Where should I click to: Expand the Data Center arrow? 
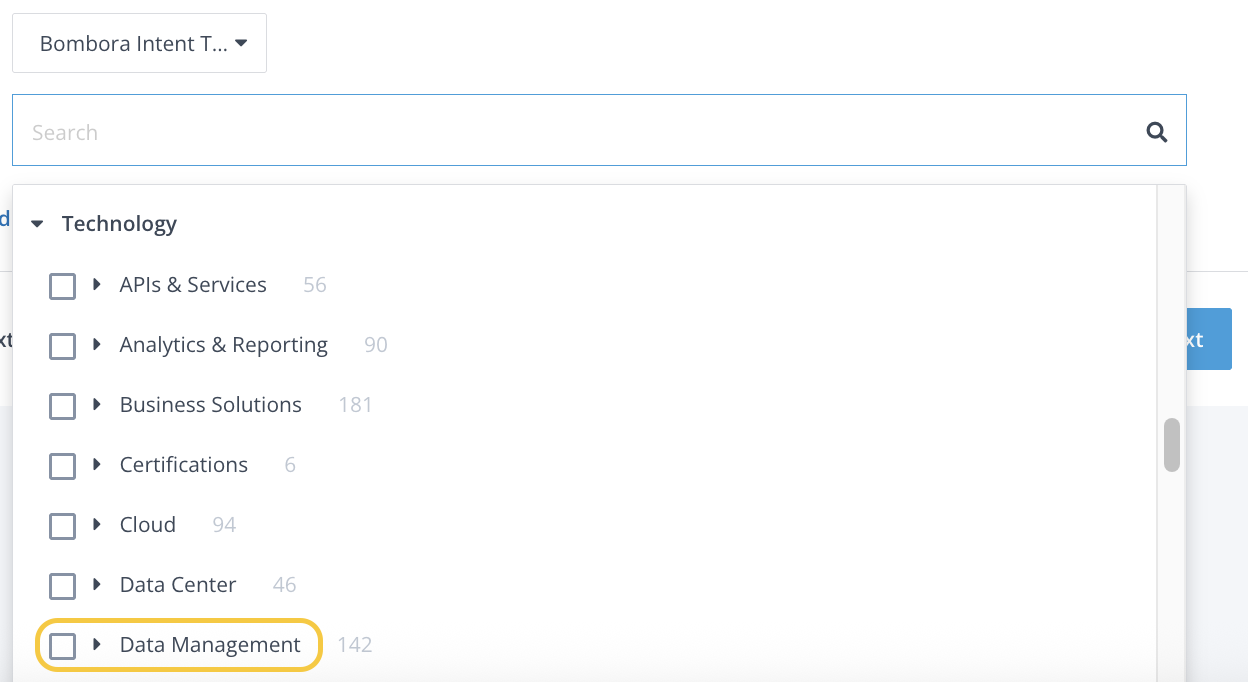pyautogui.click(x=97, y=585)
